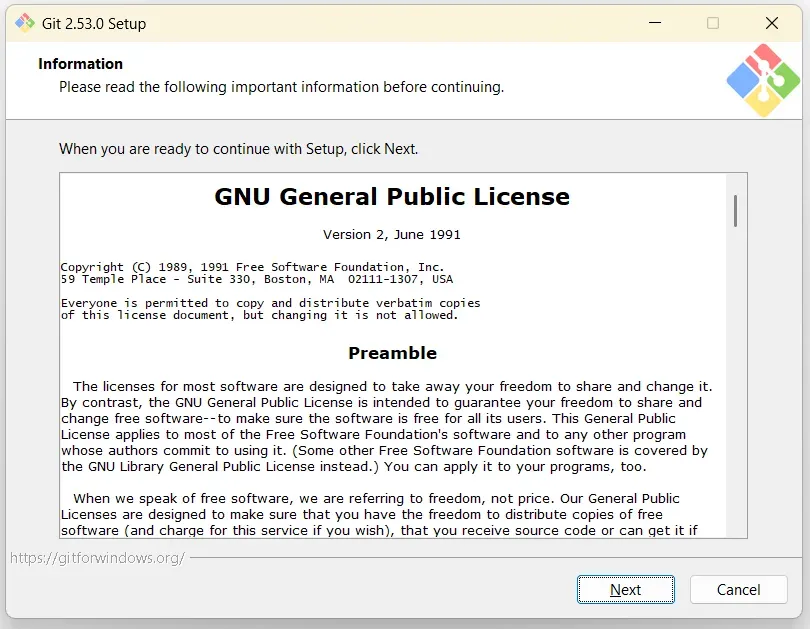Click the paragraph starting 'The licenses for most software'
The width and height of the screenshot is (810, 629).
(386, 427)
